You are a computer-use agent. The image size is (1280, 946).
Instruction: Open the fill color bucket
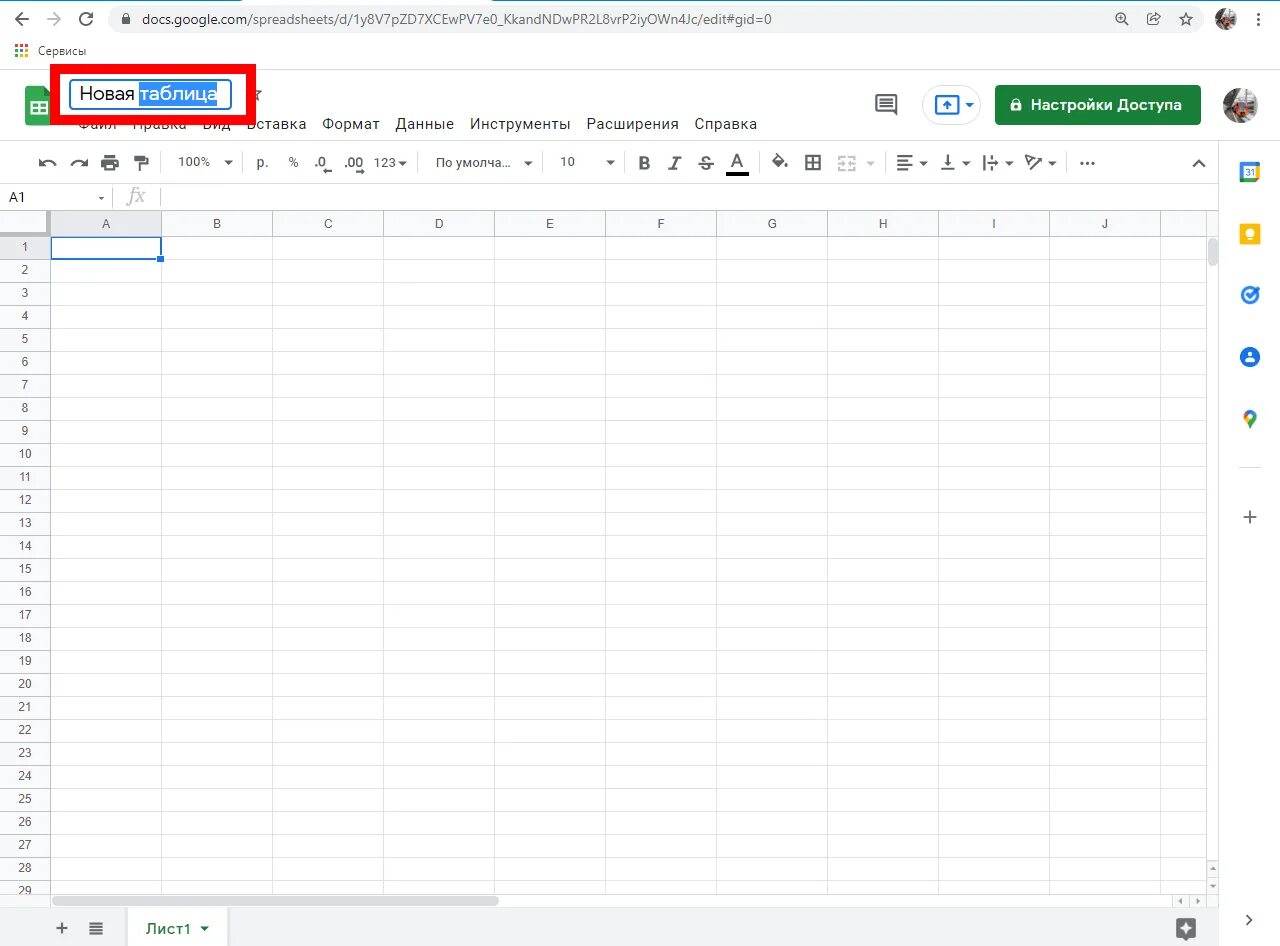point(780,162)
